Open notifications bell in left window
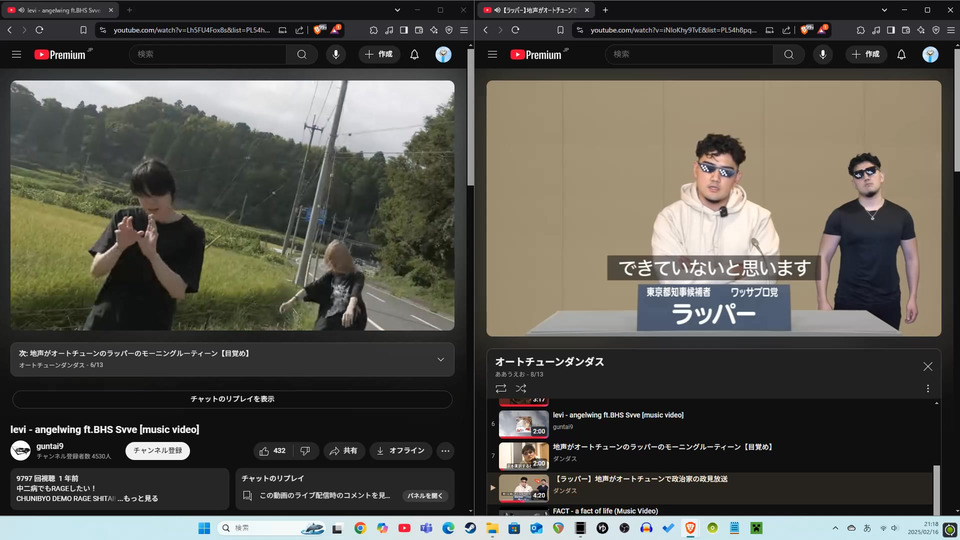Screen dimensions: 960x540 click(x=414, y=54)
